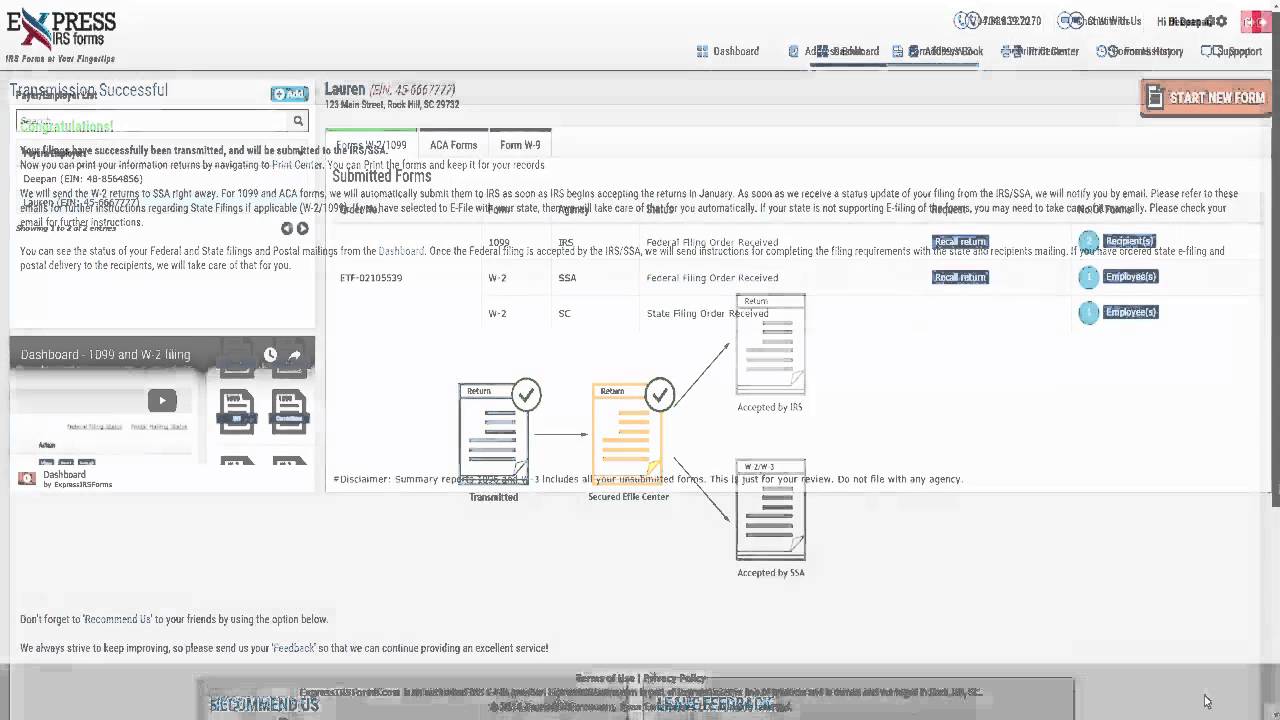Click the 'Feedback' link in the message
Image resolution: width=1280 pixels, height=720 pixels.
[294, 648]
